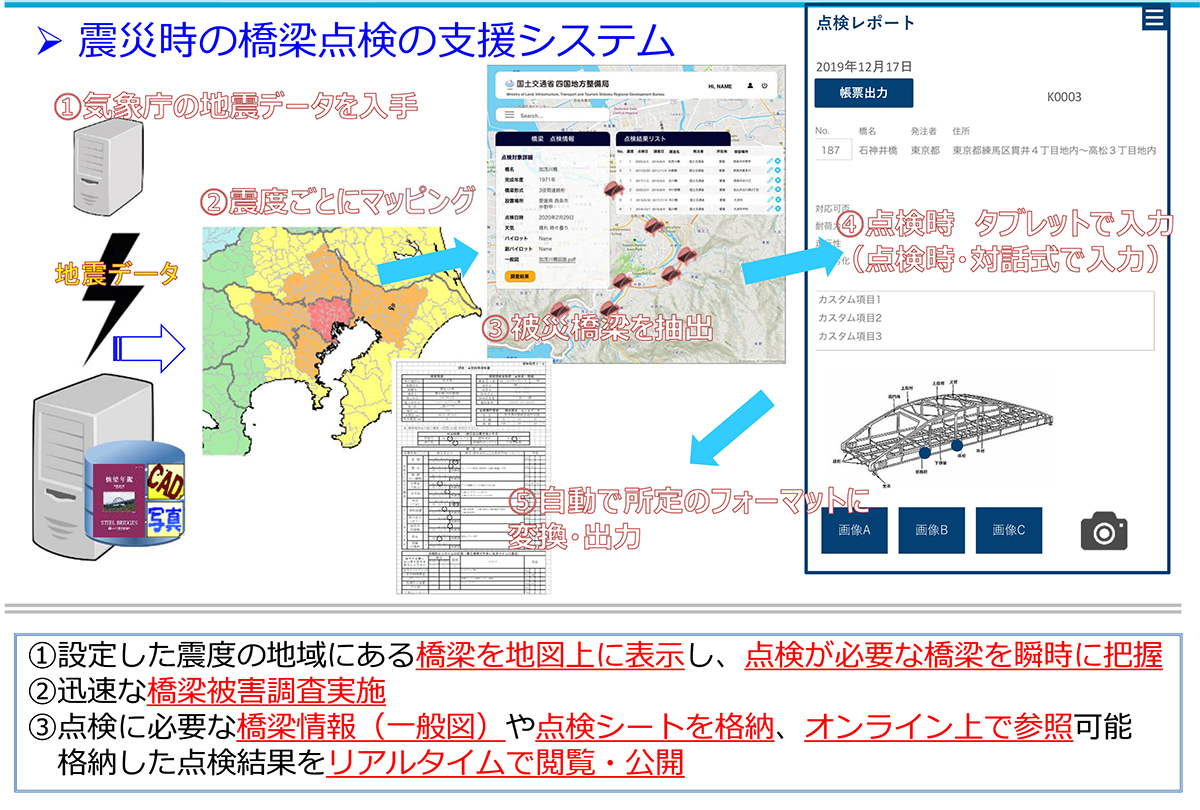Viewport: 1200px width, 810px height.
Task: Click the yellow 調査結果 button
Action: point(520,274)
